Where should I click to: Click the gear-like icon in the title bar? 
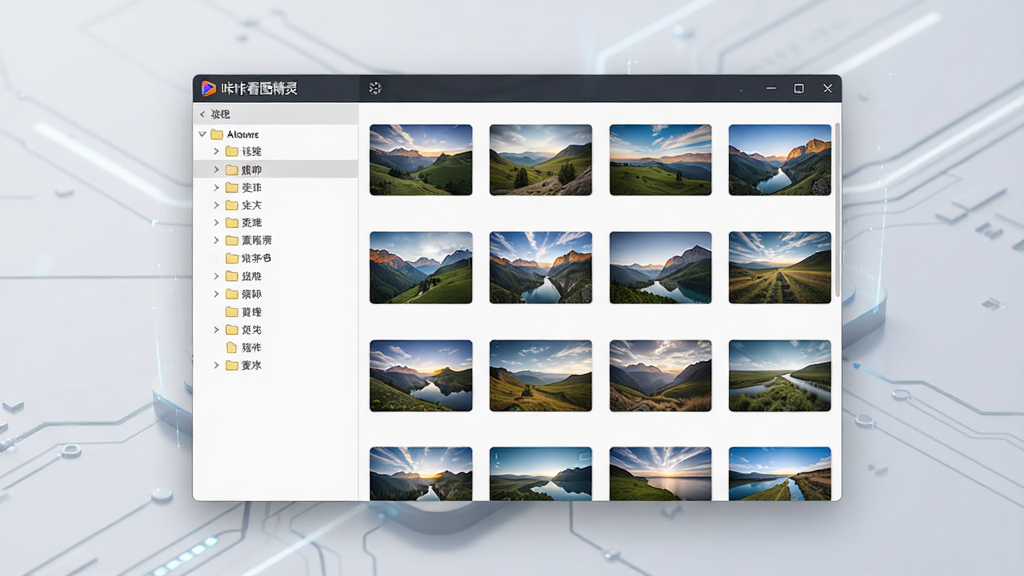click(x=375, y=88)
